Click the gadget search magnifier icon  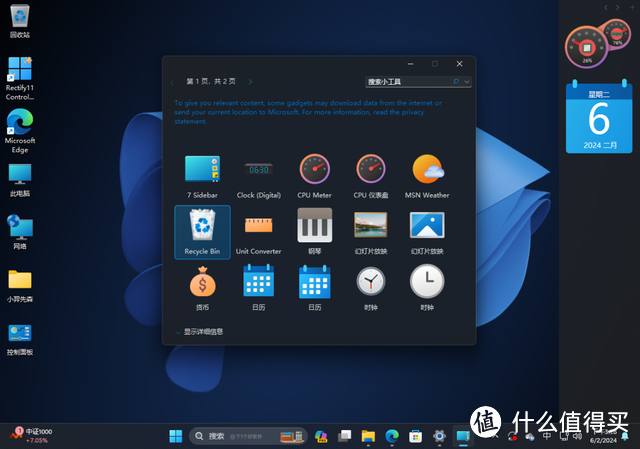point(456,82)
